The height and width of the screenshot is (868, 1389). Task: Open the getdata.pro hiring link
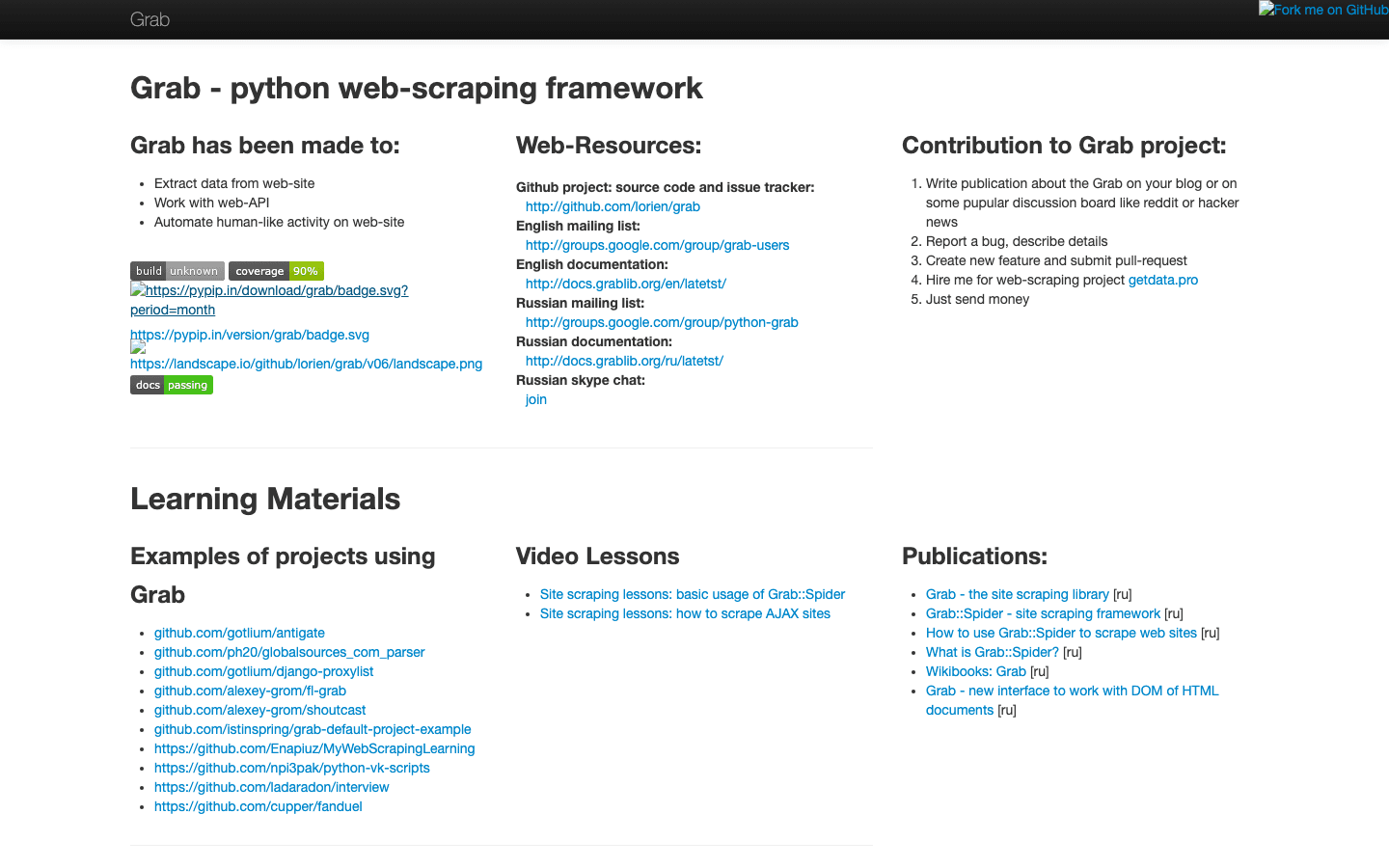[x=1162, y=280]
